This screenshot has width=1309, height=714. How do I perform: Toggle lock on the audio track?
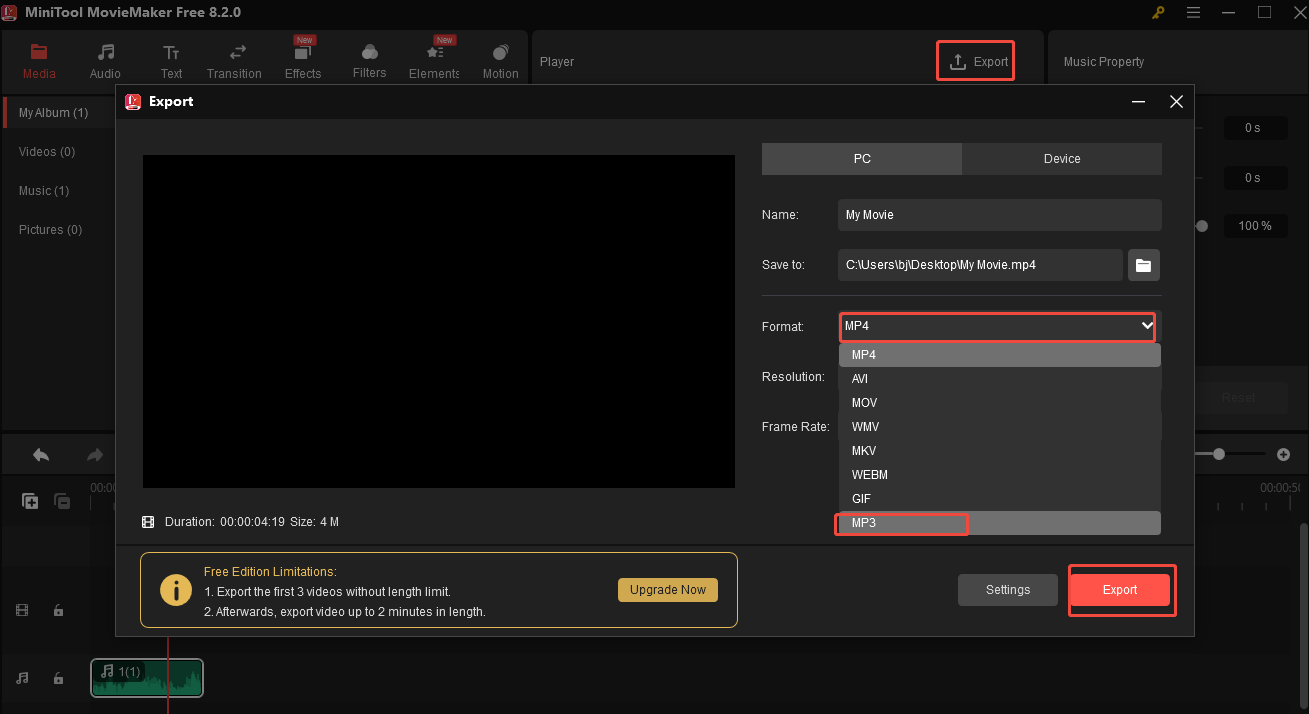(x=58, y=679)
